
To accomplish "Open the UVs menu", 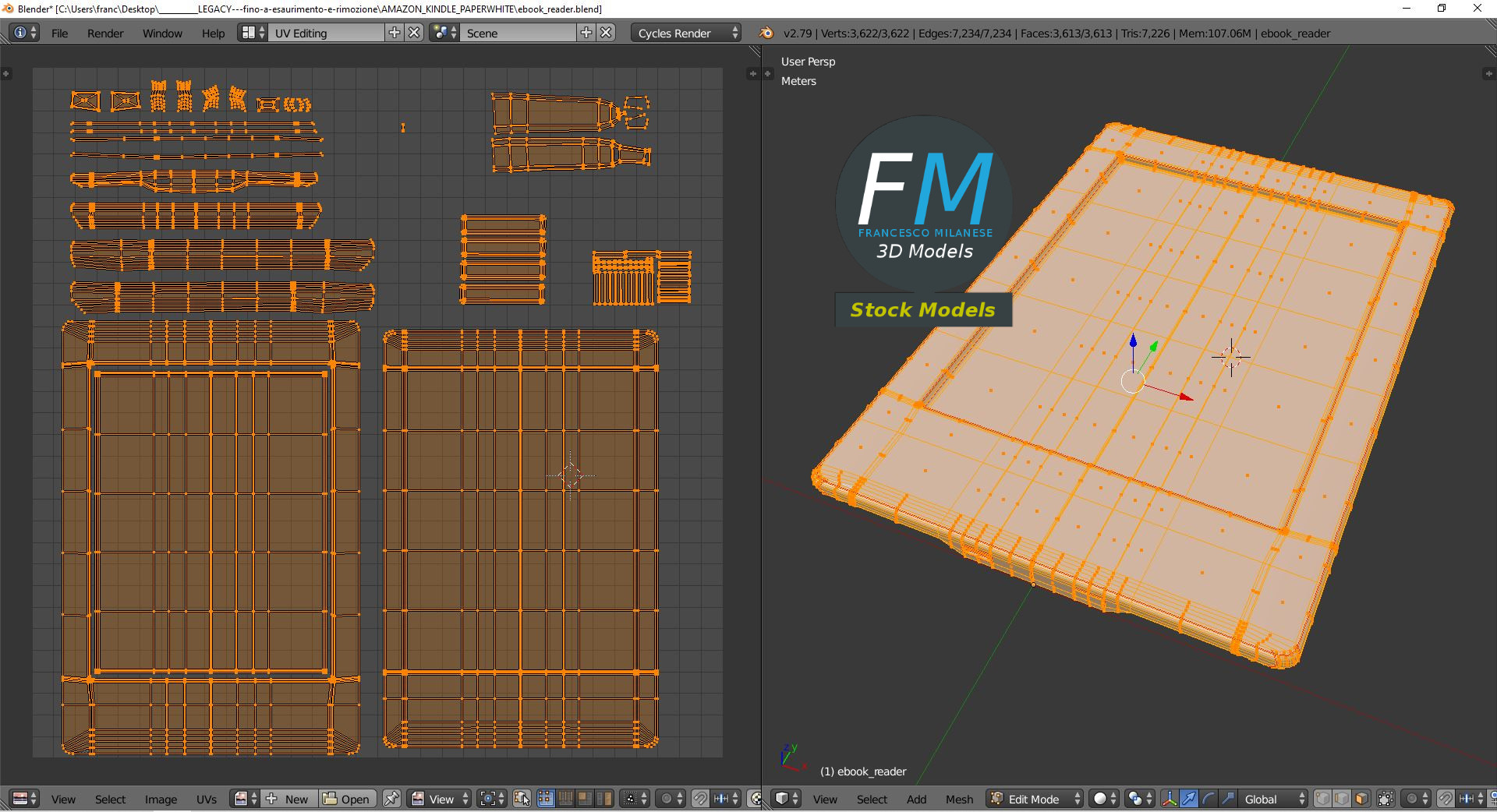I will (x=207, y=799).
